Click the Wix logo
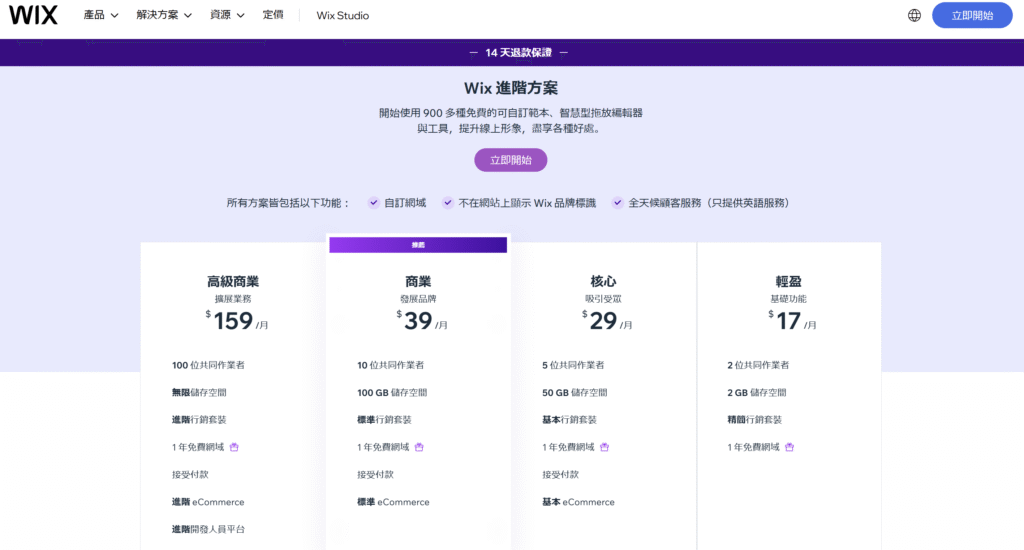The height and width of the screenshot is (550, 1024). (33, 14)
